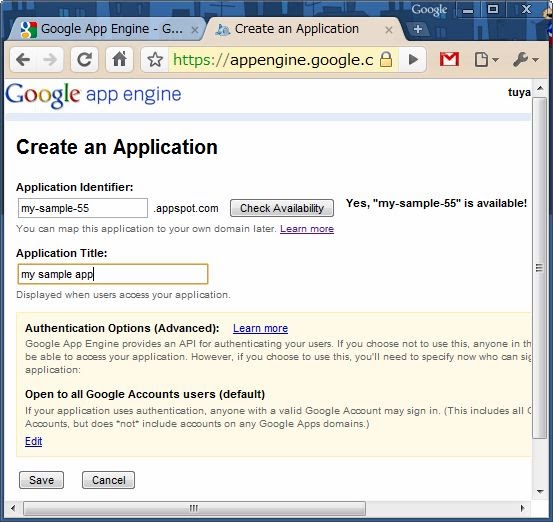Open the Gmail extension icon
The height and width of the screenshot is (522, 553).
[449, 59]
